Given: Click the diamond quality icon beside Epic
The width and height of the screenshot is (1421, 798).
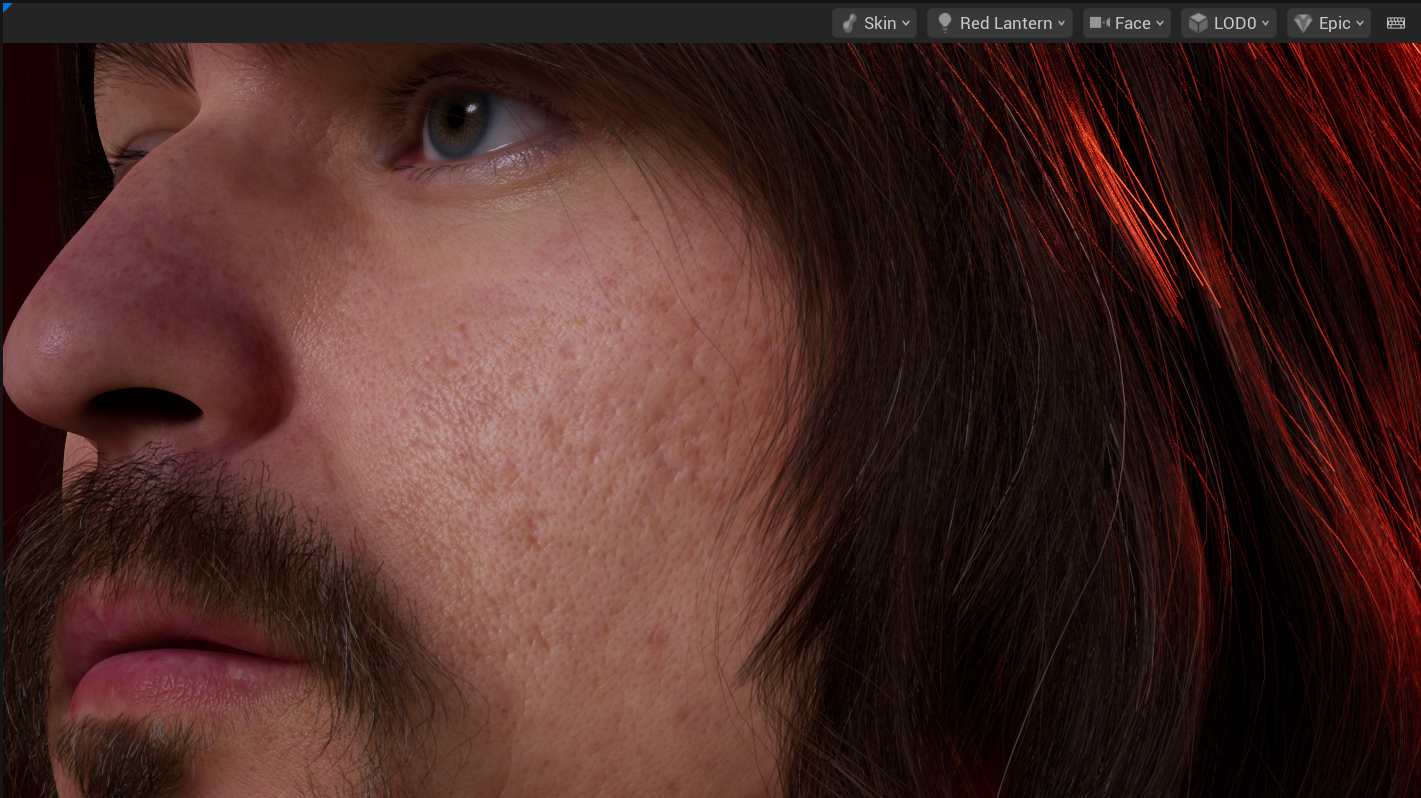Looking at the screenshot, I should point(1303,23).
